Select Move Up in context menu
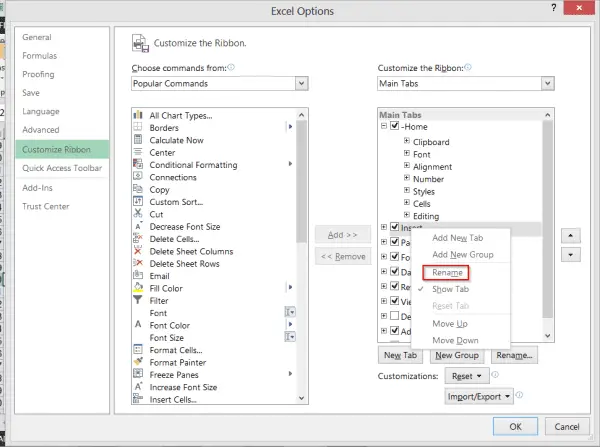Image resolution: width=600 pixels, height=447 pixels. click(x=450, y=324)
